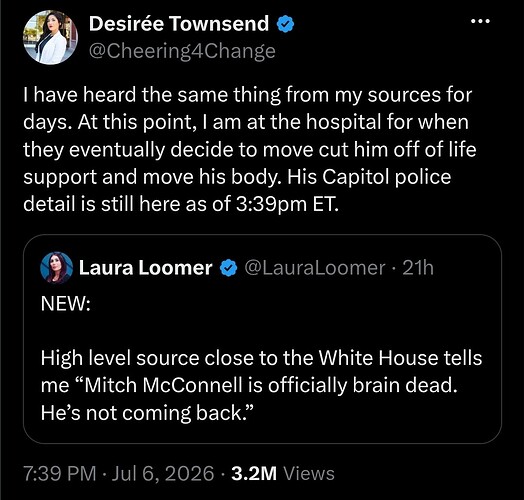
Task: Click the 'NEW:' label in quoted tweet
Action: tap(66, 303)
